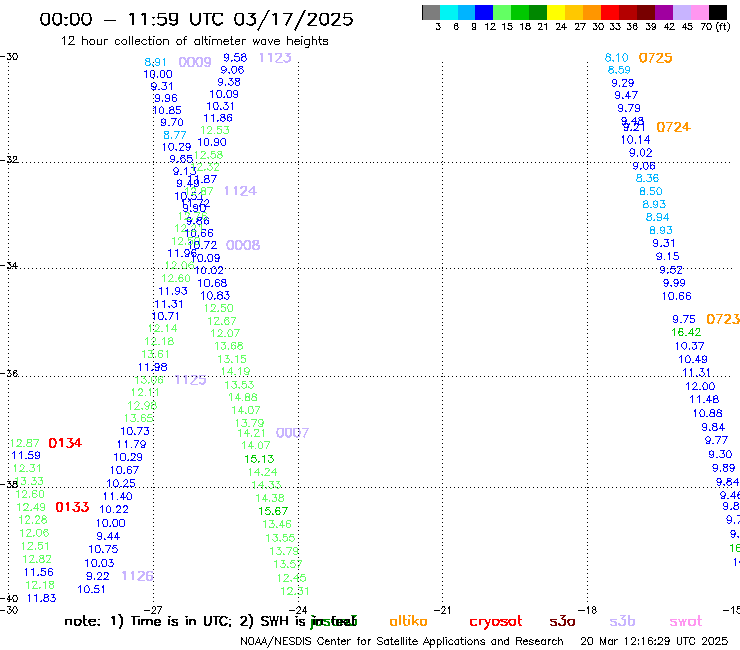Select s3b track label 1124
Image resolution: width=740 pixels, height=650 pixels.
tap(240, 191)
